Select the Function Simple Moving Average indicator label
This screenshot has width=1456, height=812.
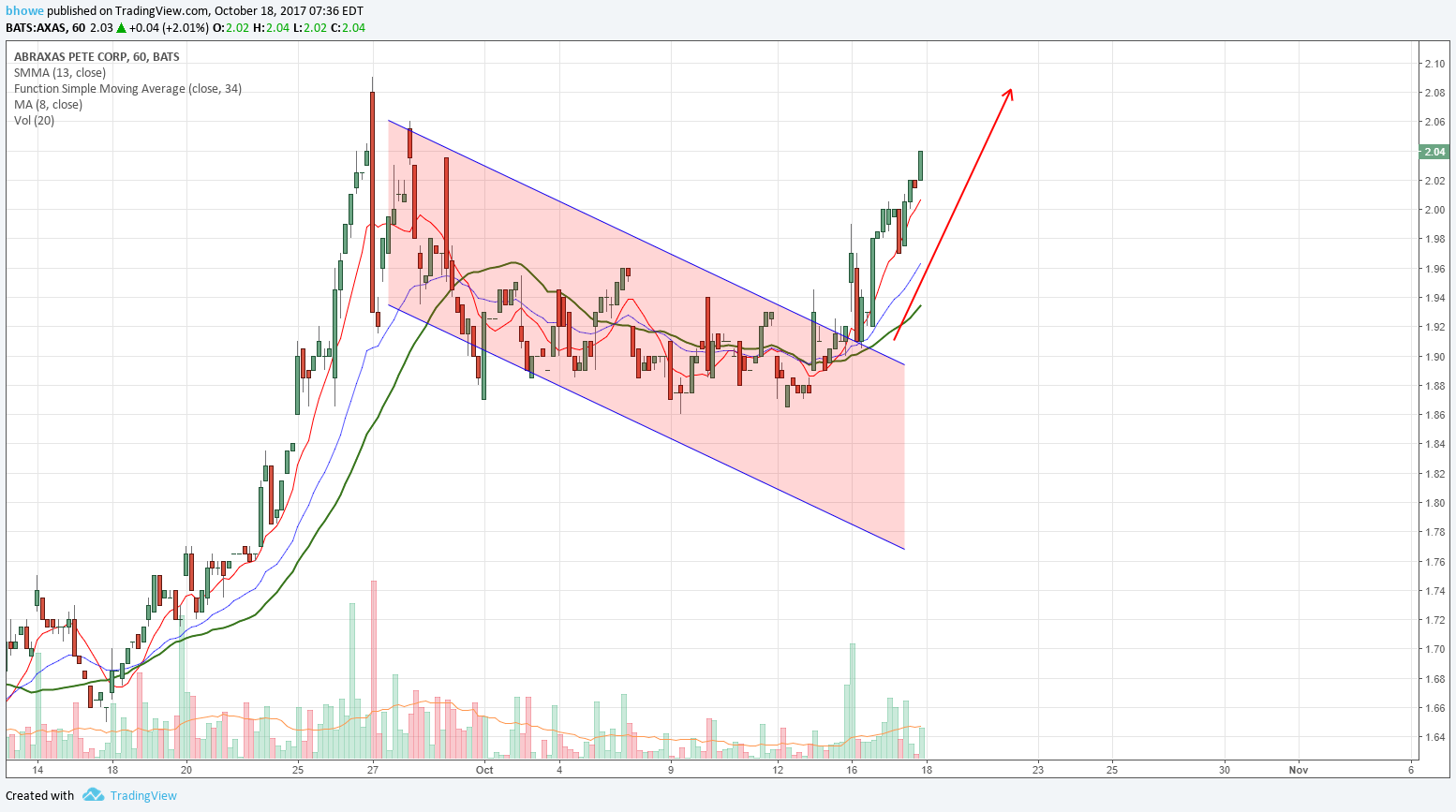[127, 89]
